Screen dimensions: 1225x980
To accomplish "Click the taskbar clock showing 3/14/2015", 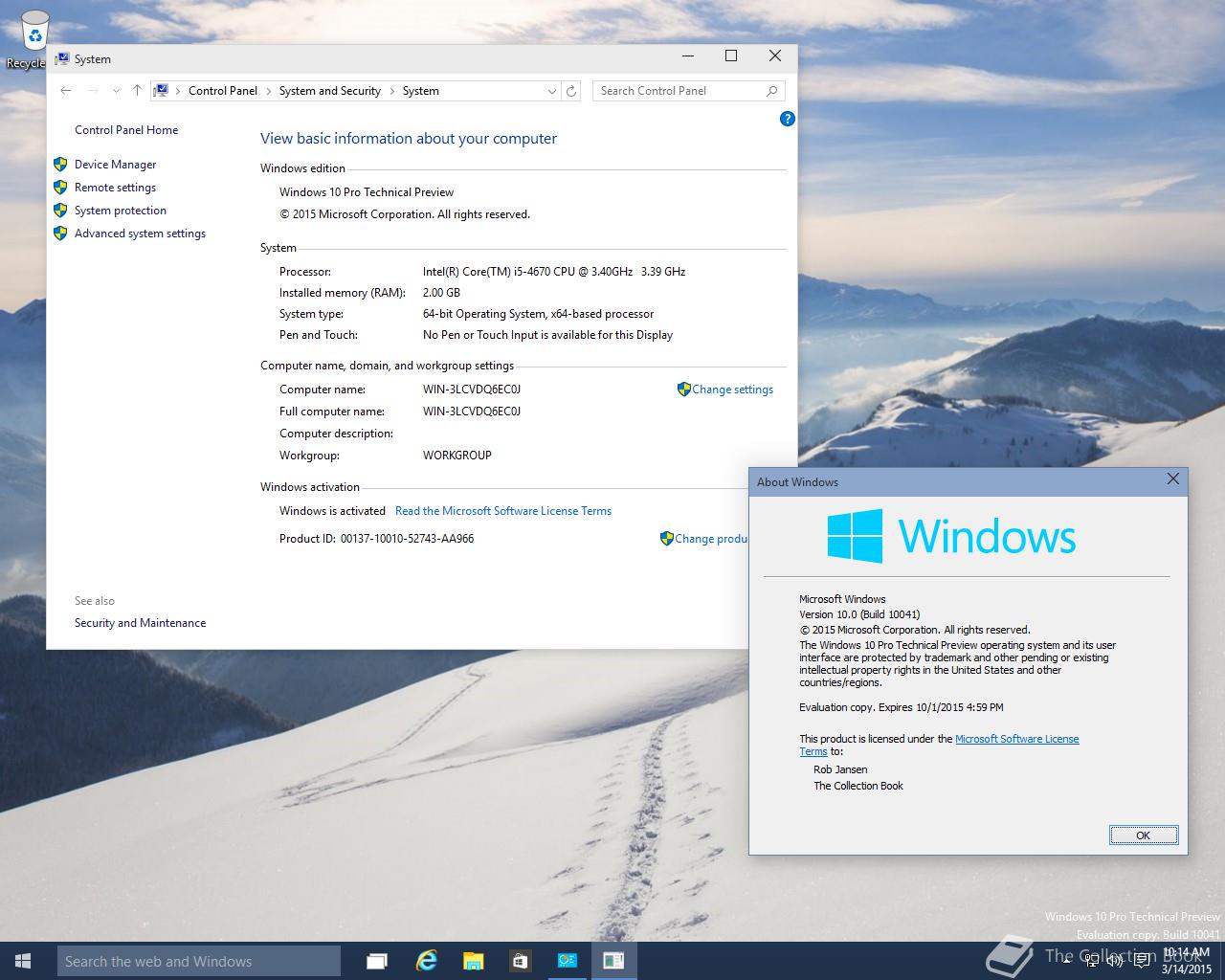I will (x=1186, y=961).
